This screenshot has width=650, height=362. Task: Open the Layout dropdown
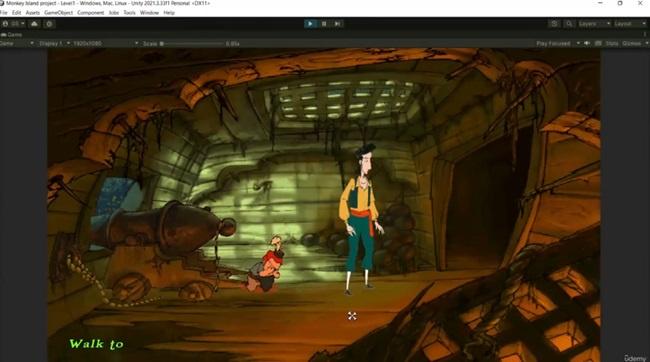coord(630,24)
